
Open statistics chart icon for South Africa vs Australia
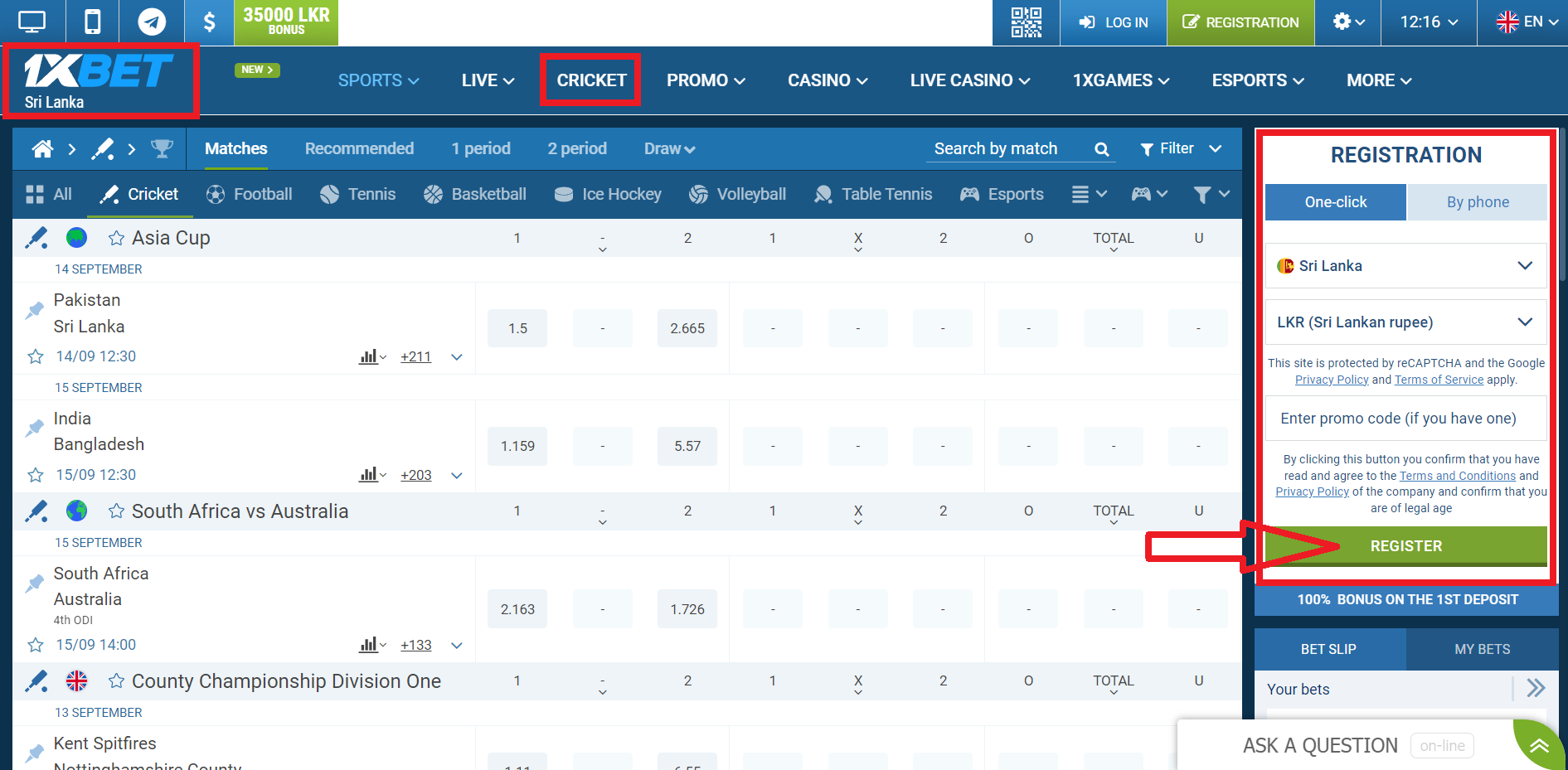[x=372, y=645]
